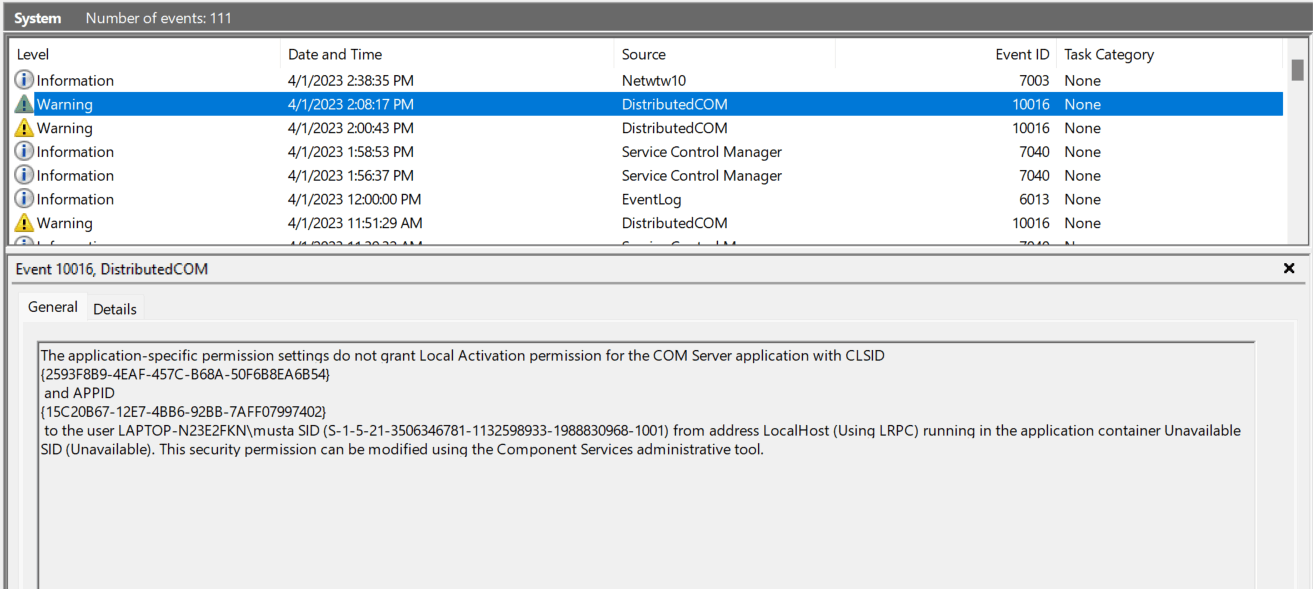Click the Information icon on the Netwtw10 event
The height and width of the screenshot is (589, 1313).
click(x=24, y=81)
